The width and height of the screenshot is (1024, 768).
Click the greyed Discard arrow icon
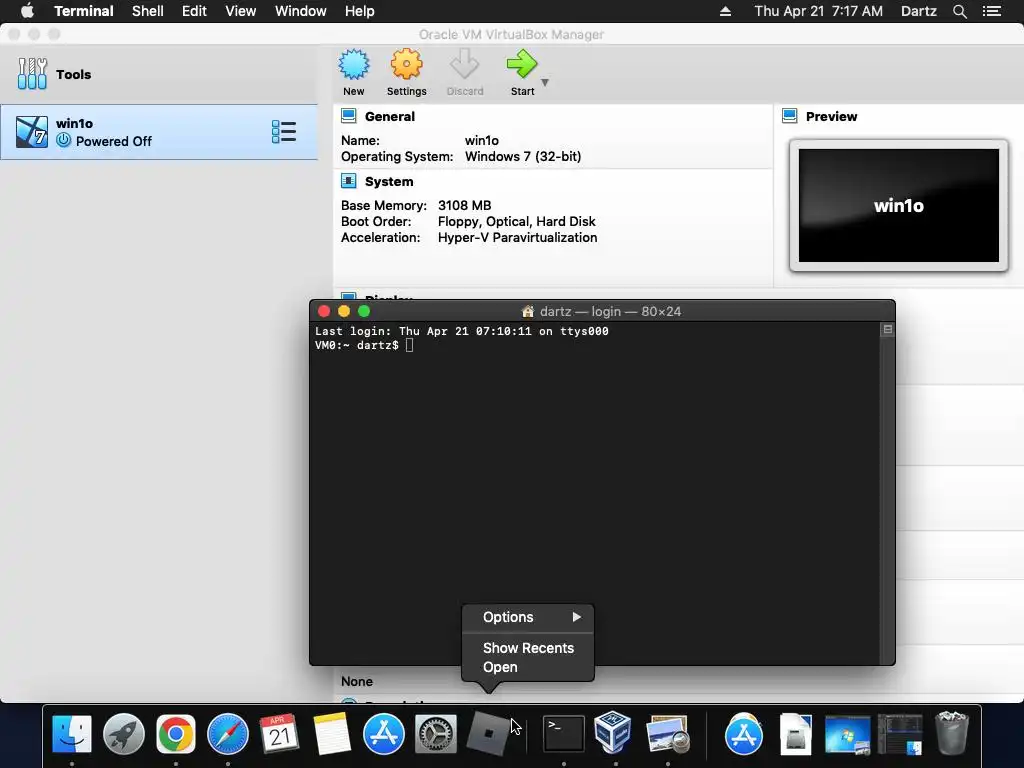point(465,65)
